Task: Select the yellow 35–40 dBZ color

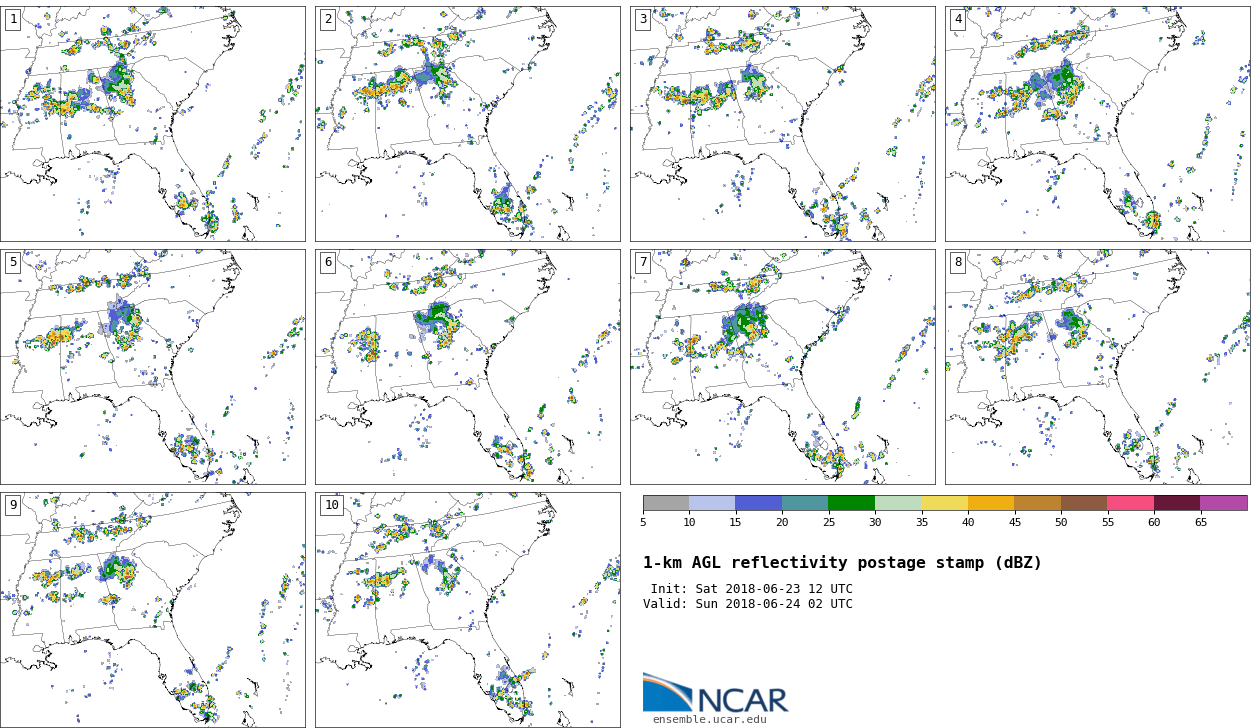Action: tap(944, 503)
